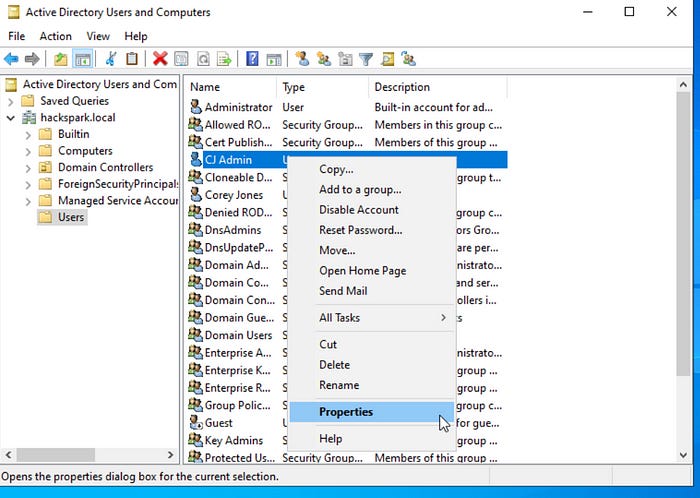Choose Reset Password from context menu

(371, 230)
